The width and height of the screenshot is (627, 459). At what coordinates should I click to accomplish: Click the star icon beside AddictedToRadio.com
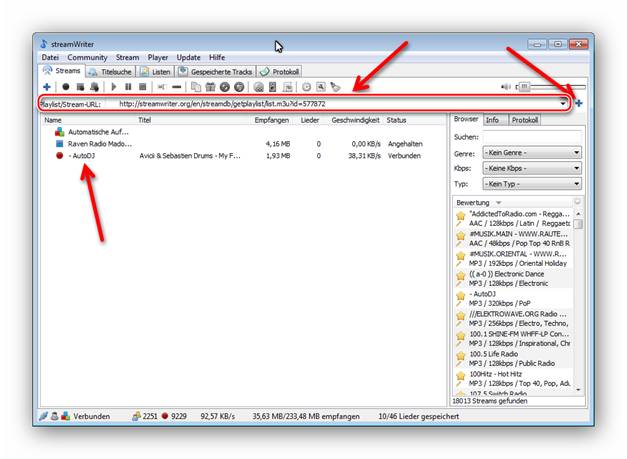(x=461, y=216)
